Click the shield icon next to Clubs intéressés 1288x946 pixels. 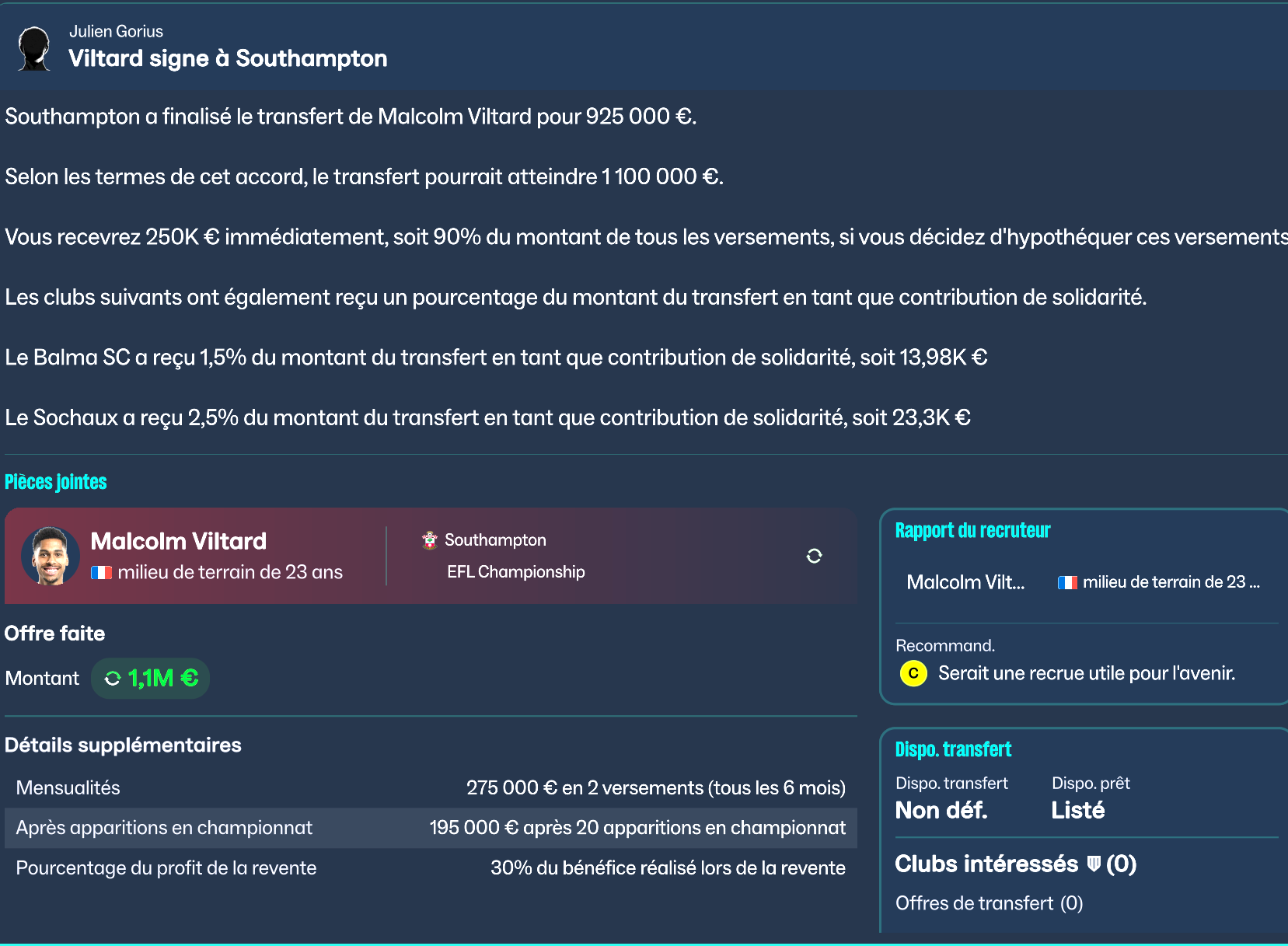pyautogui.click(x=1094, y=864)
